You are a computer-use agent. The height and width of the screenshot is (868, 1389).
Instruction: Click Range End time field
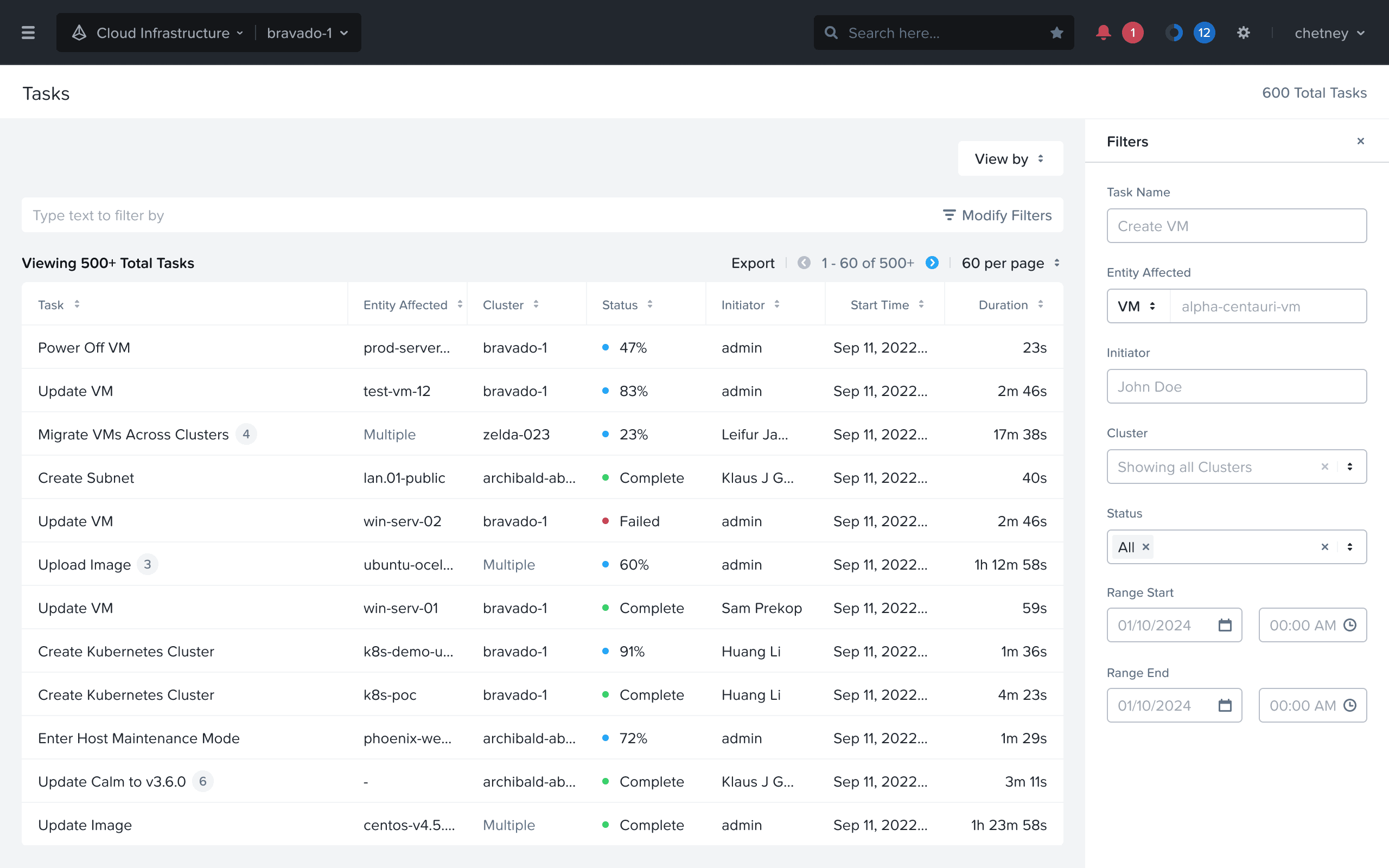coord(1312,706)
